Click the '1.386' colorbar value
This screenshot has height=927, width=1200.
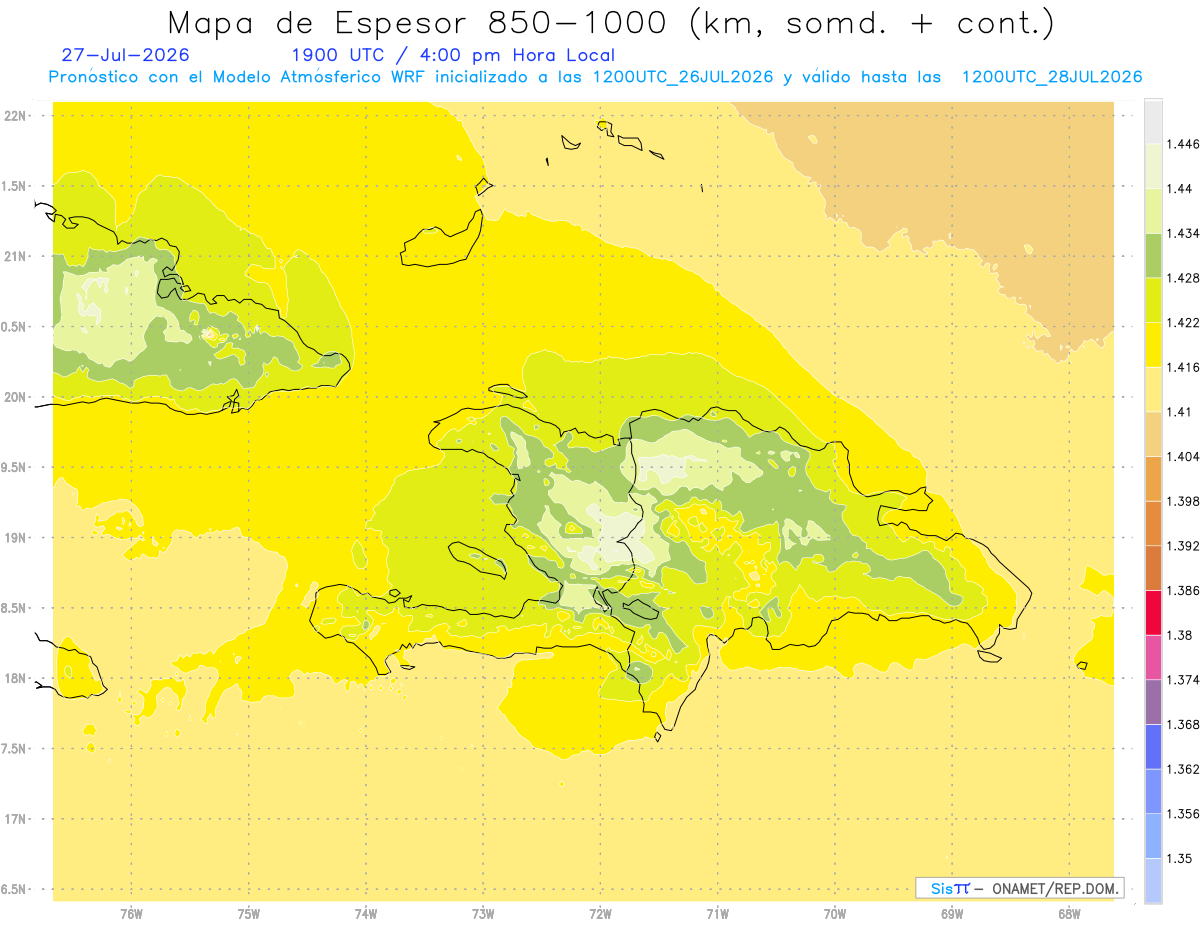pyautogui.click(x=1182, y=591)
